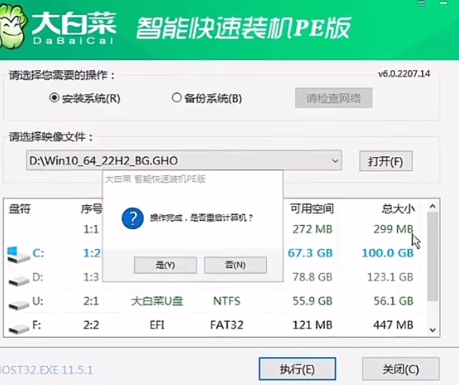Select the U: drive icon
The height and width of the screenshot is (385, 459).
tap(19, 304)
